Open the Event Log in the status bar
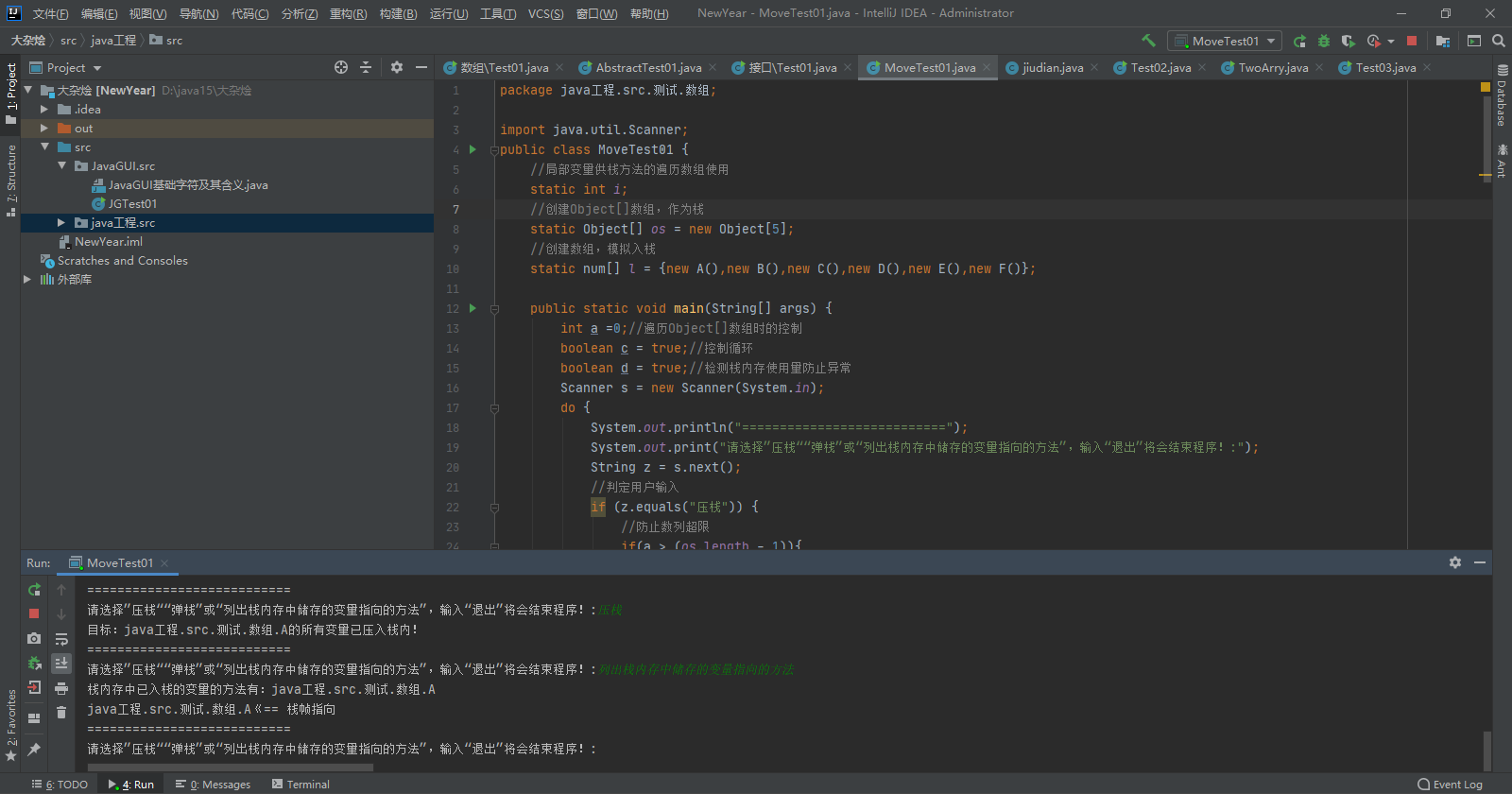 click(1450, 785)
